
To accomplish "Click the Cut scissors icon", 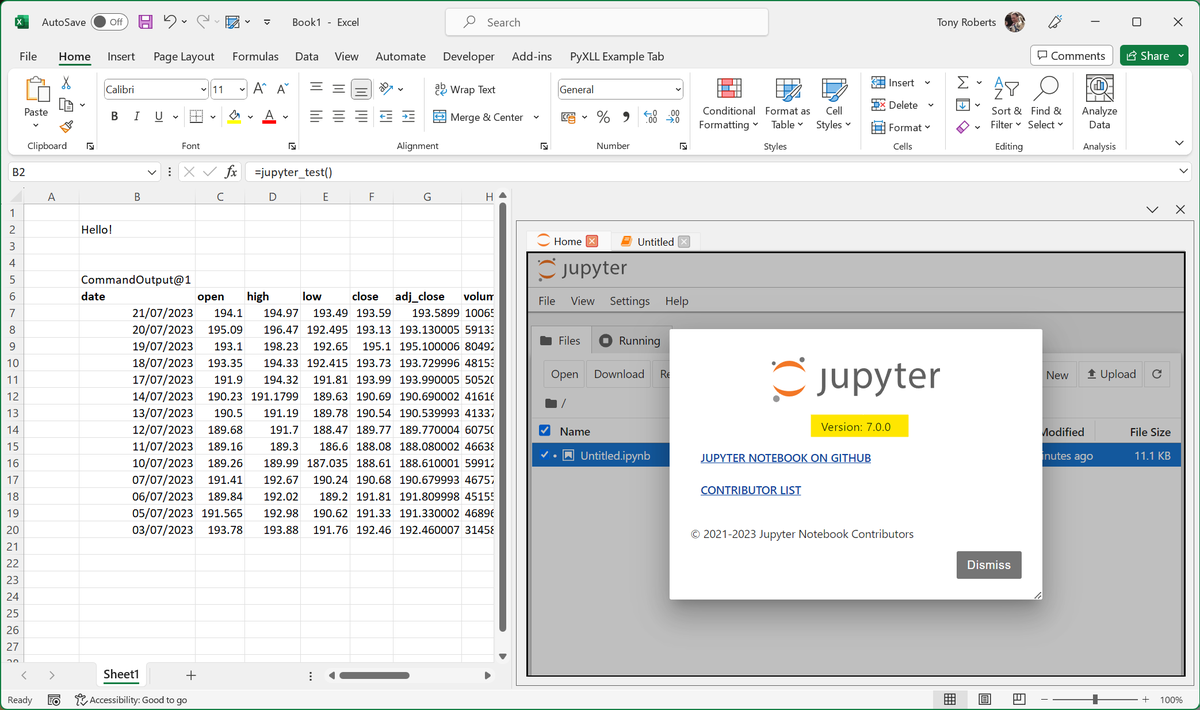I will pos(66,84).
